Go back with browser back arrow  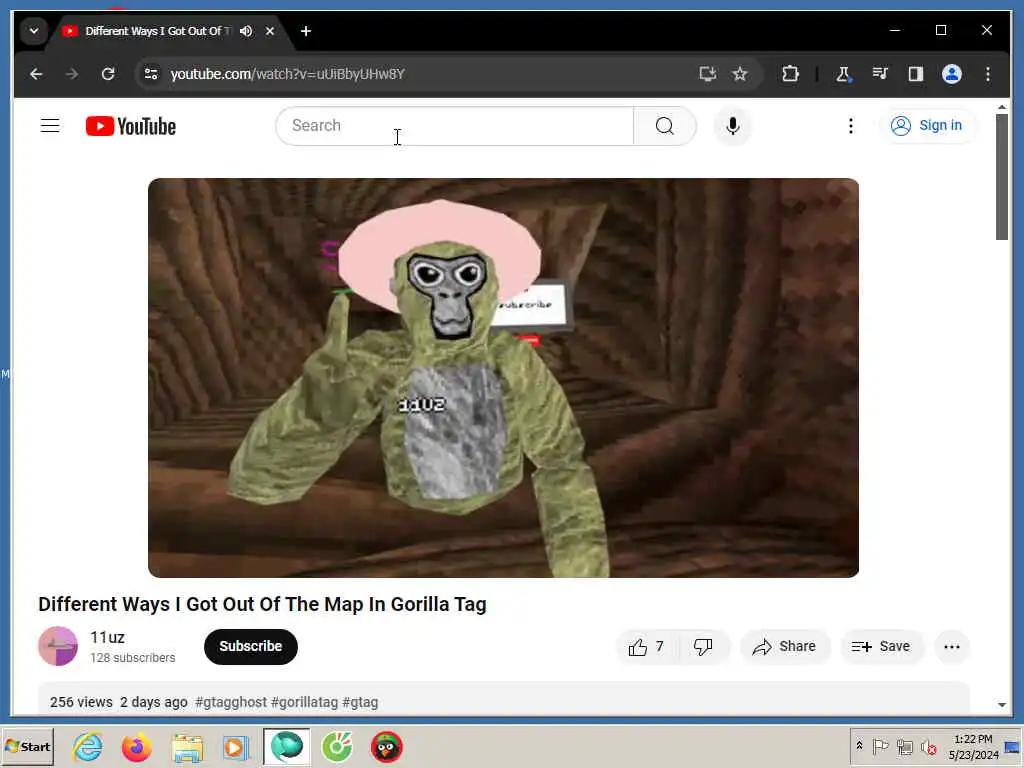click(x=37, y=74)
